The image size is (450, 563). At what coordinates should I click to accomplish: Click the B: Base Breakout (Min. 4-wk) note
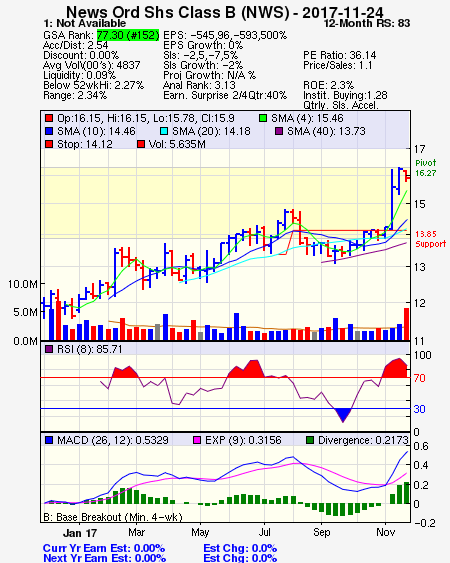(113, 517)
